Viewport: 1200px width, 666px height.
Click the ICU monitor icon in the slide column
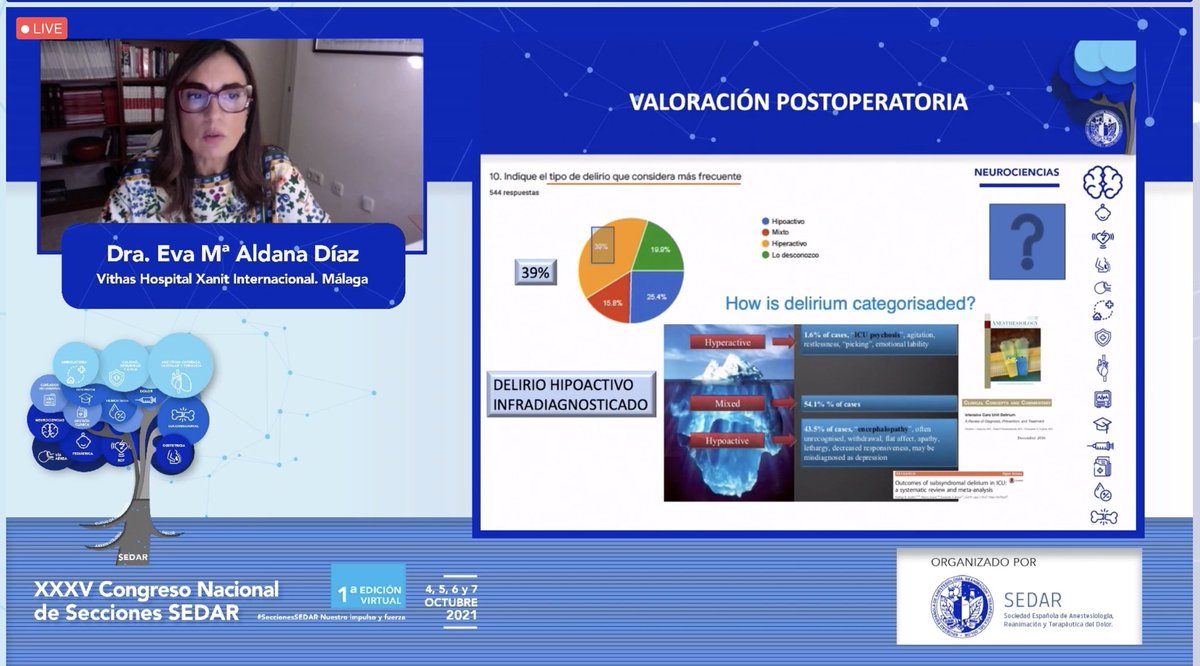tap(1103, 399)
